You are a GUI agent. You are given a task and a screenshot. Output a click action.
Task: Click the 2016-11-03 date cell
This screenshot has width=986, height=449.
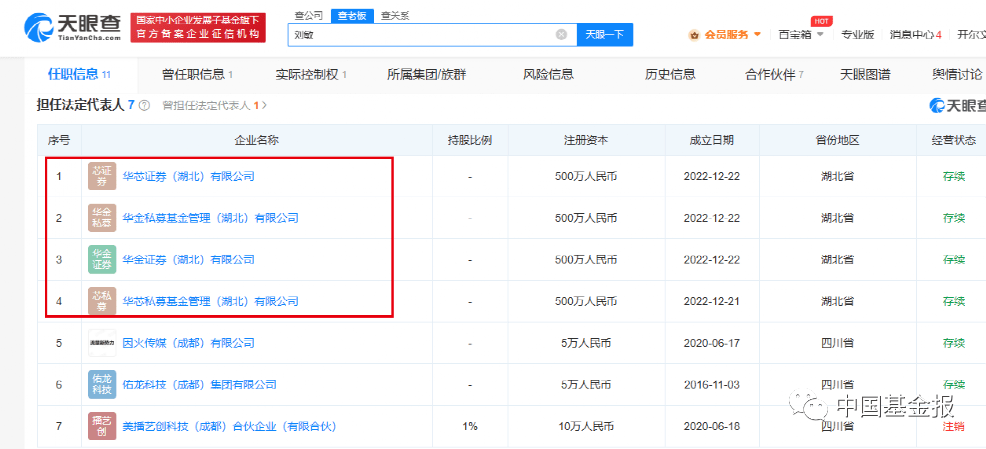[711, 384]
